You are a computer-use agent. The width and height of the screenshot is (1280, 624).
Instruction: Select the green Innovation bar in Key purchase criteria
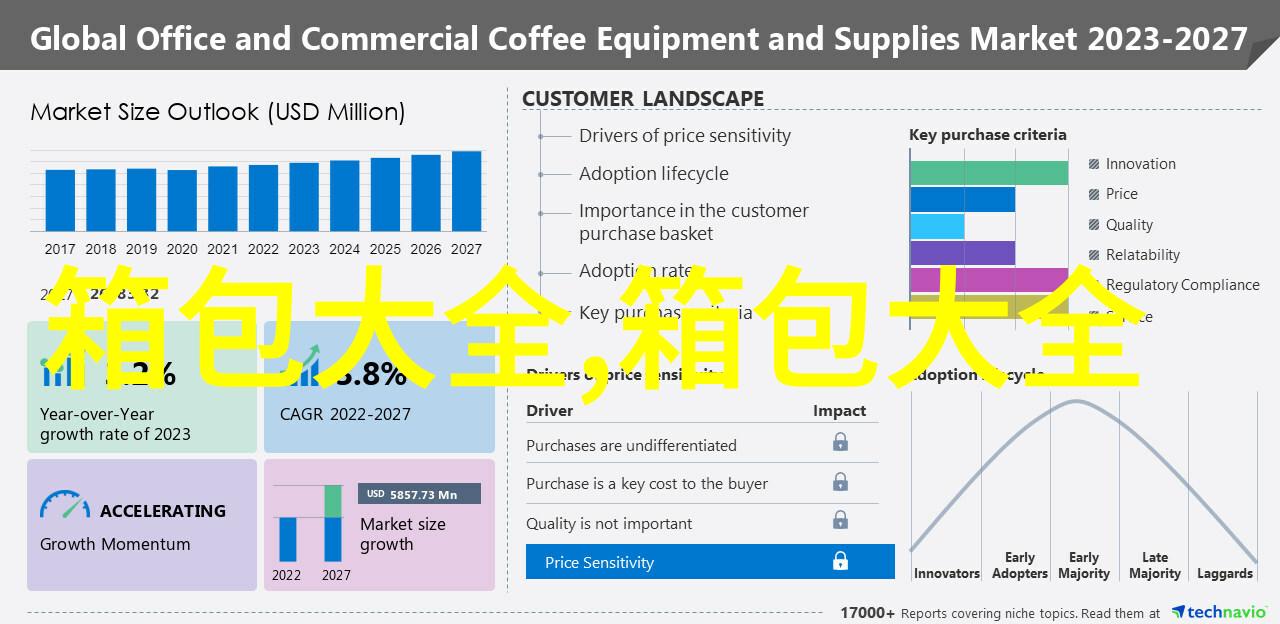coord(989,172)
